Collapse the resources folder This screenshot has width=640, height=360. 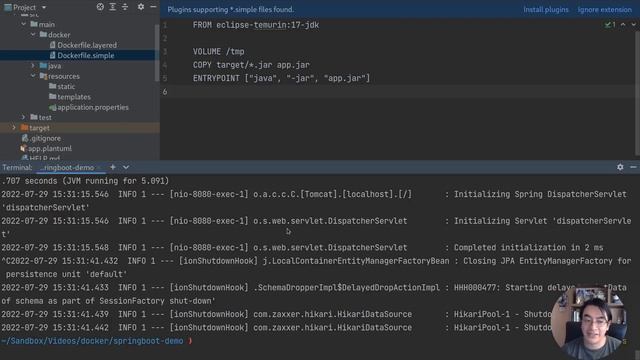[33, 76]
